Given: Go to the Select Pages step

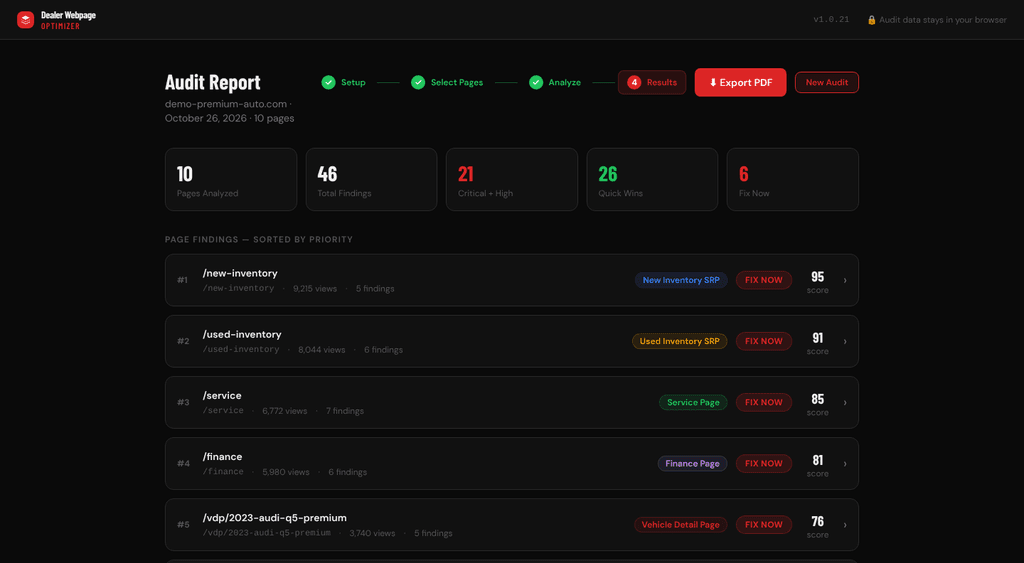Looking at the screenshot, I should tap(447, 82).
